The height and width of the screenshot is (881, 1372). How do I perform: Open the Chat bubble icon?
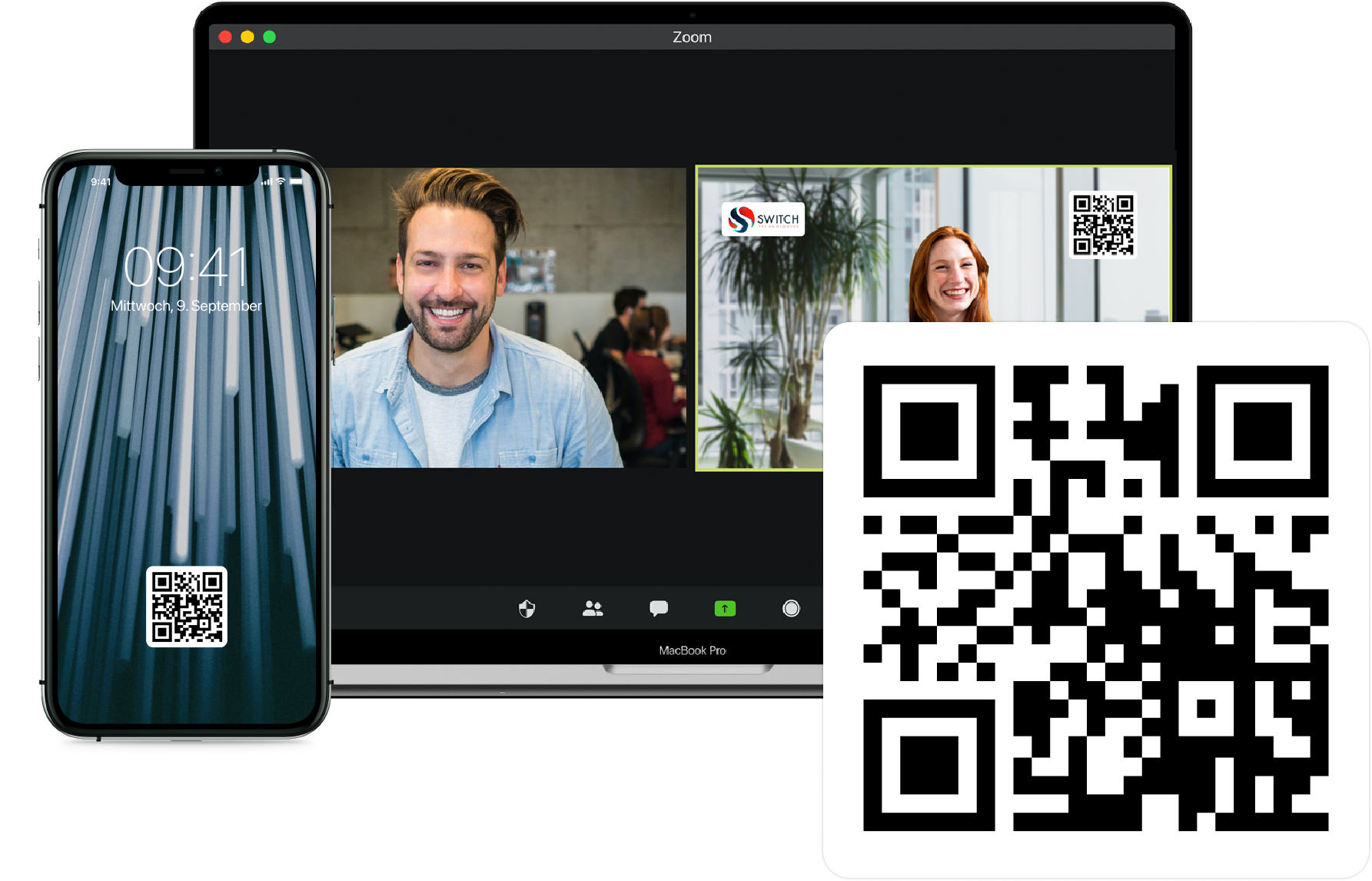pos(659,609)
